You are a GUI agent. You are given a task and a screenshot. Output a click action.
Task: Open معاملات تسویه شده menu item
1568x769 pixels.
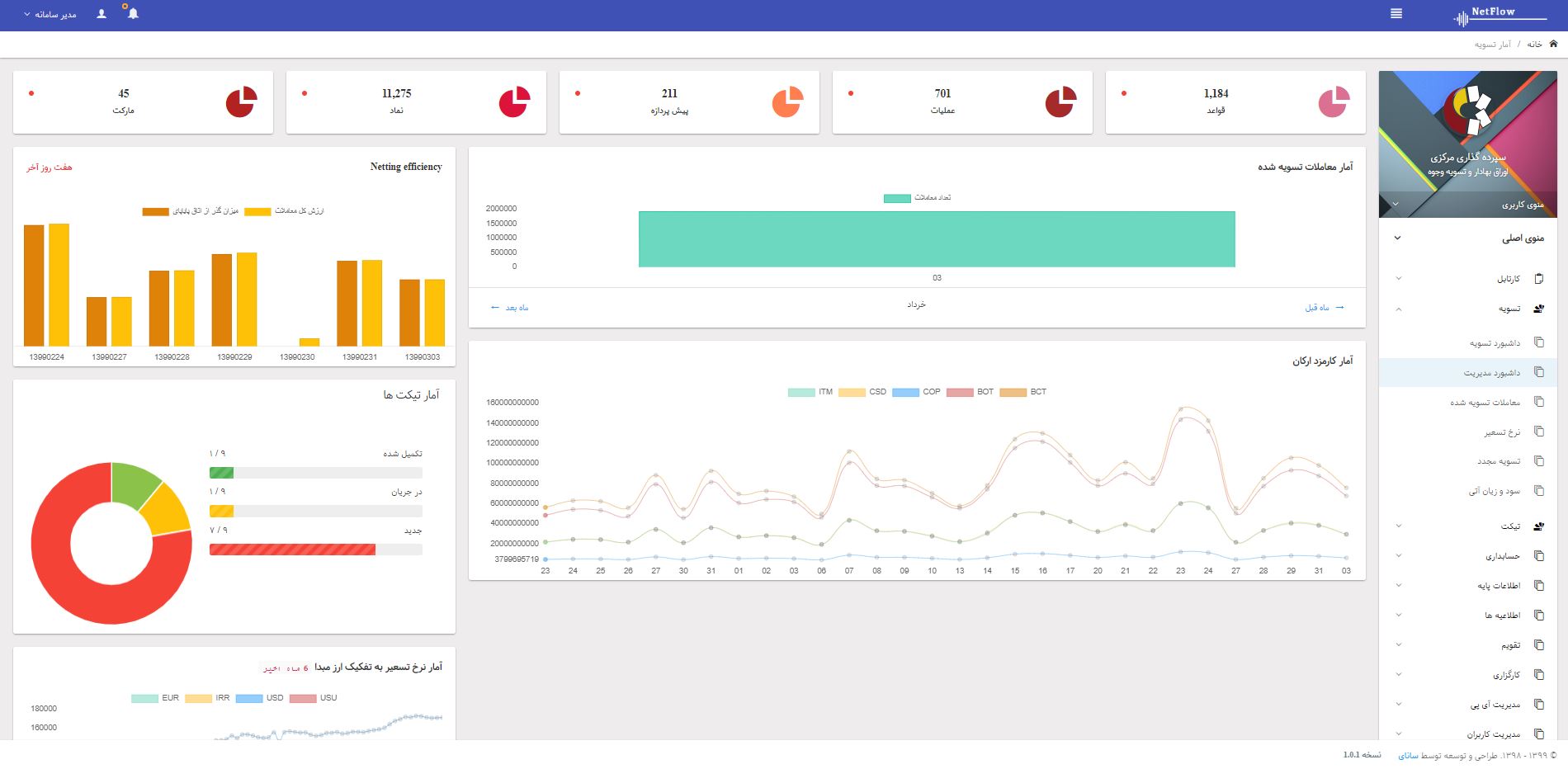(x=1485, y=403)
